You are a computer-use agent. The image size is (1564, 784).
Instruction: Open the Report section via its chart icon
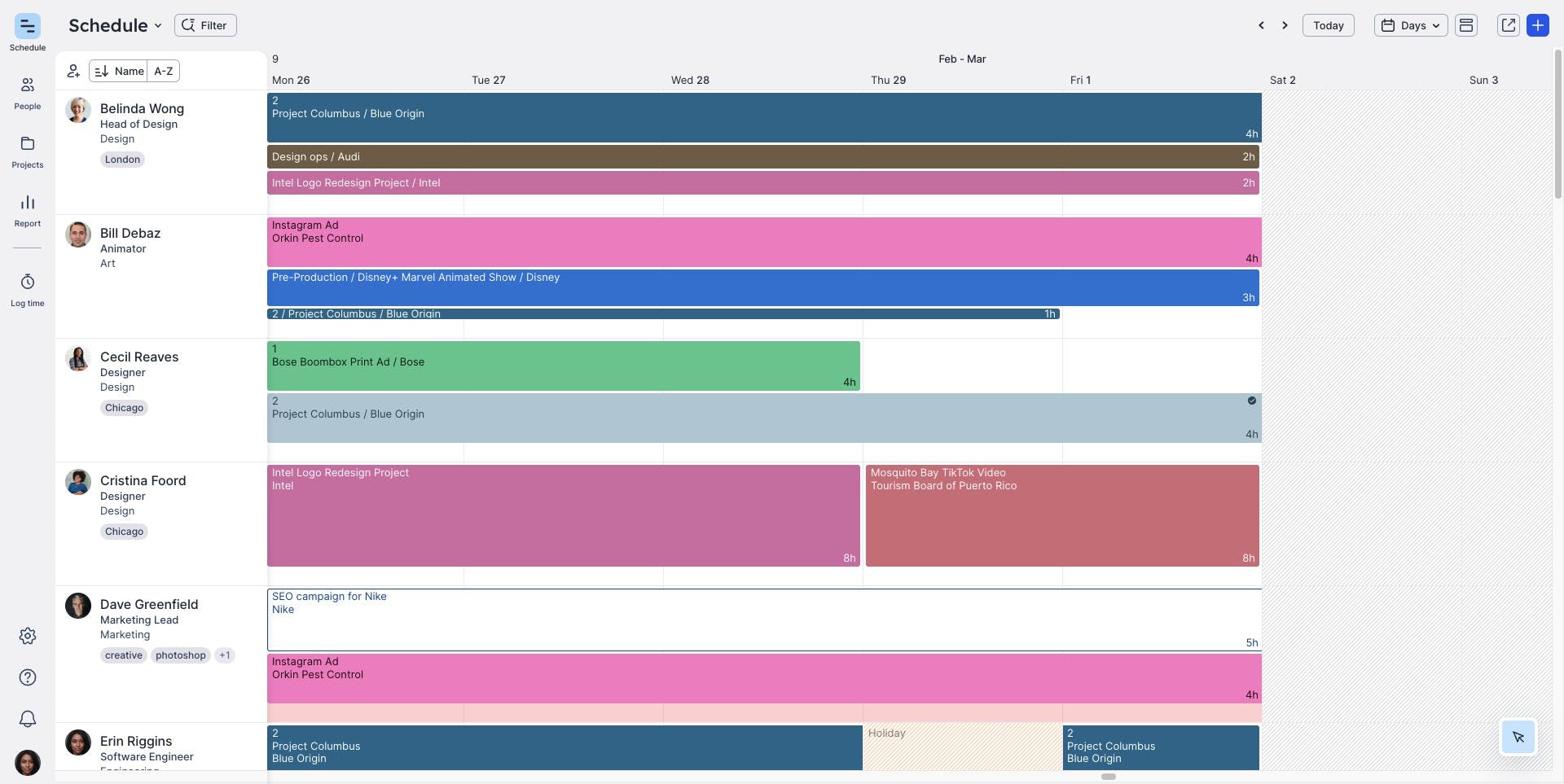tap(27, 203)
